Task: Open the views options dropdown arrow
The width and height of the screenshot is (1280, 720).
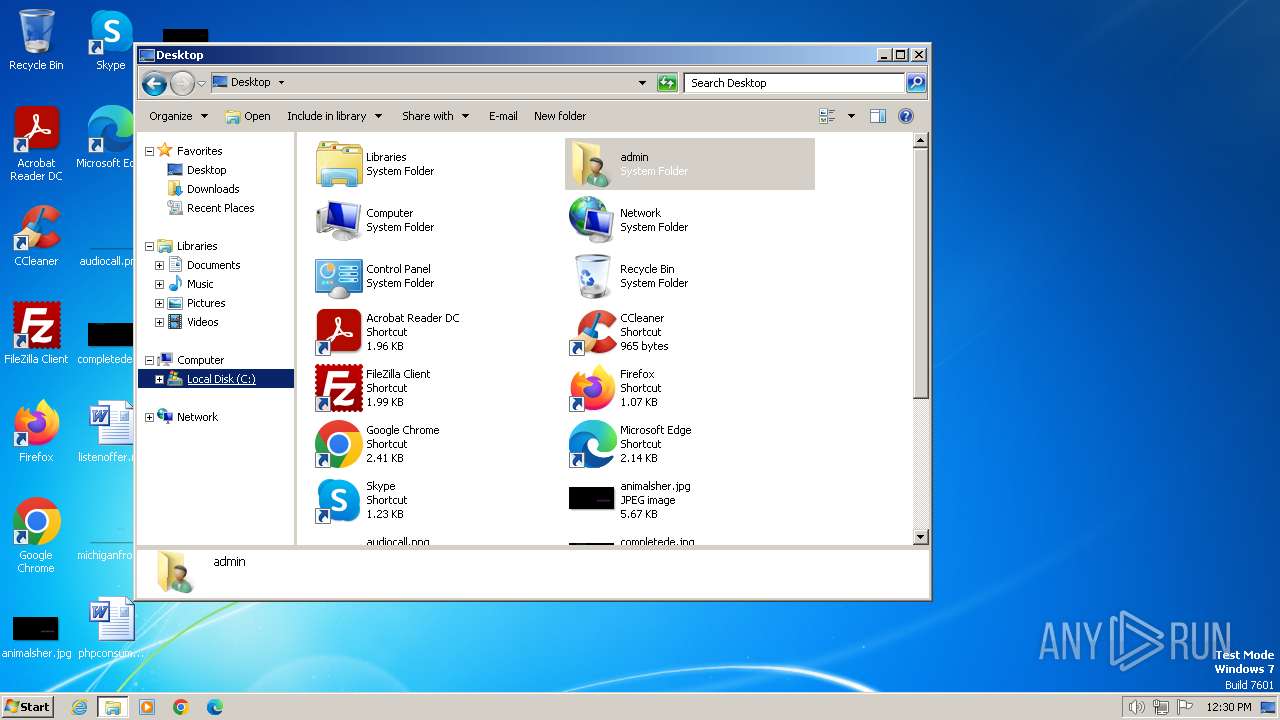Action: [x=851, y=116]
